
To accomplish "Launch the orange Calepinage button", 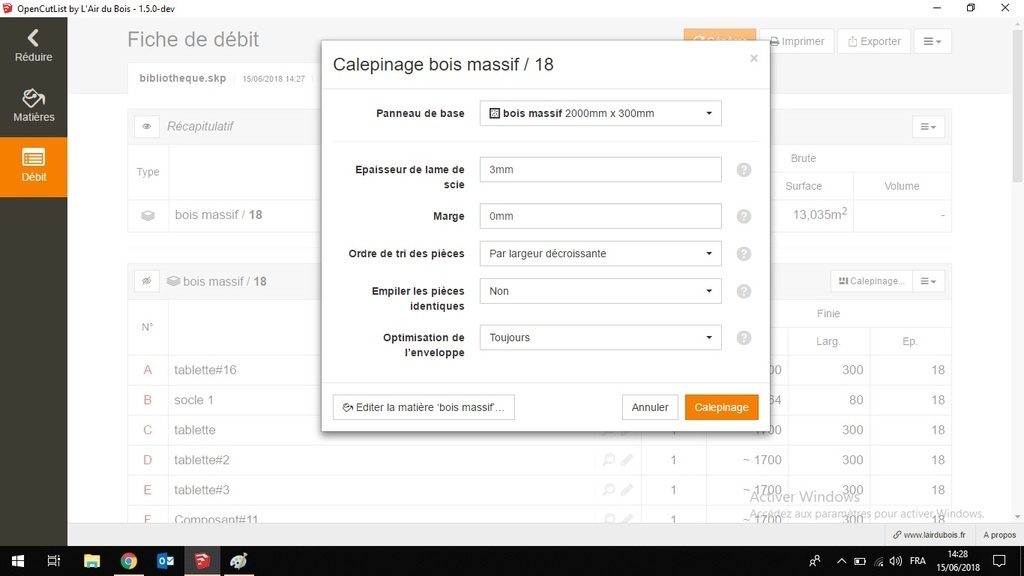I will (721, 407).
